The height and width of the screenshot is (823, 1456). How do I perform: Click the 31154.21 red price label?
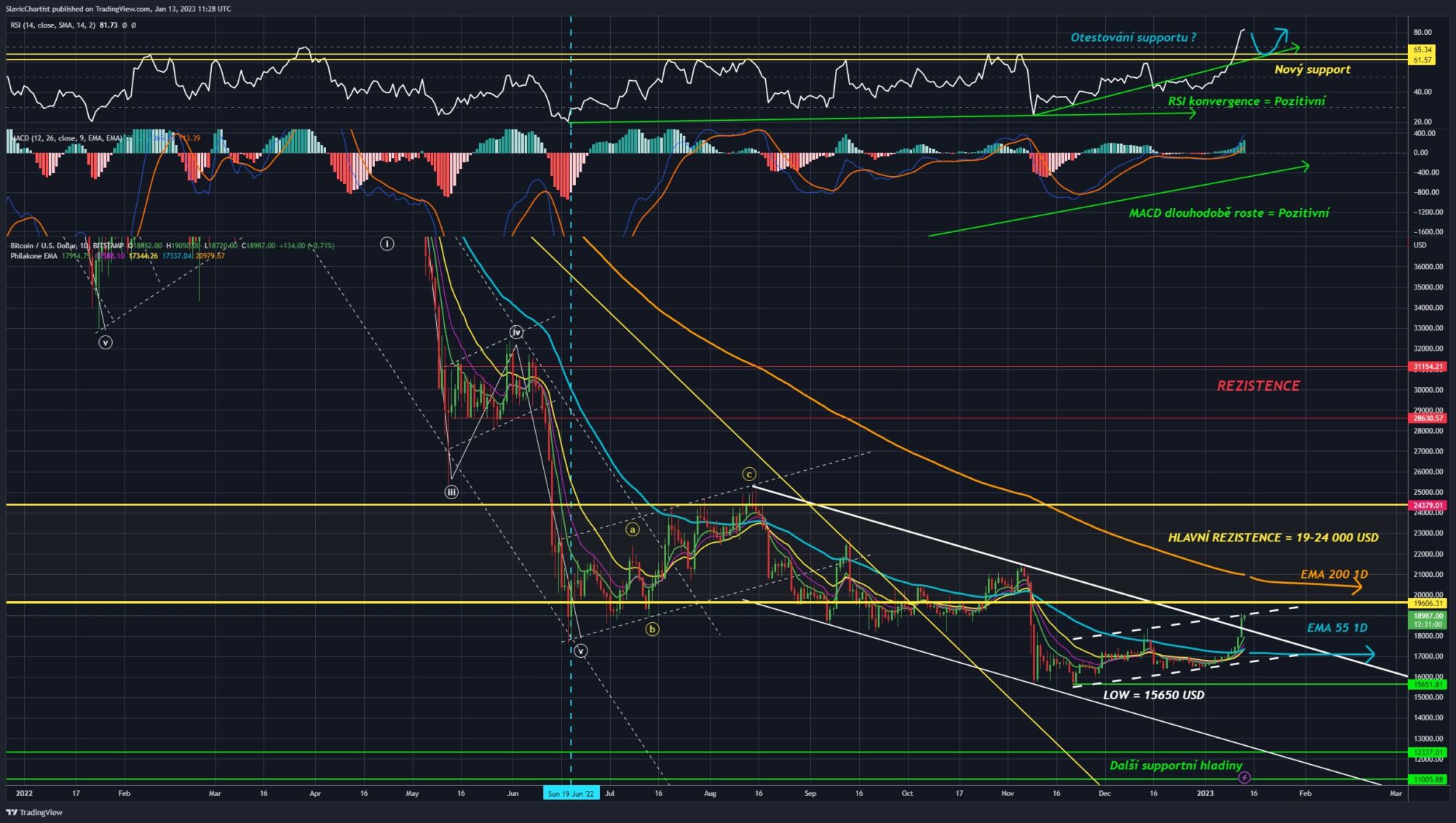(x=1428, y=367)
